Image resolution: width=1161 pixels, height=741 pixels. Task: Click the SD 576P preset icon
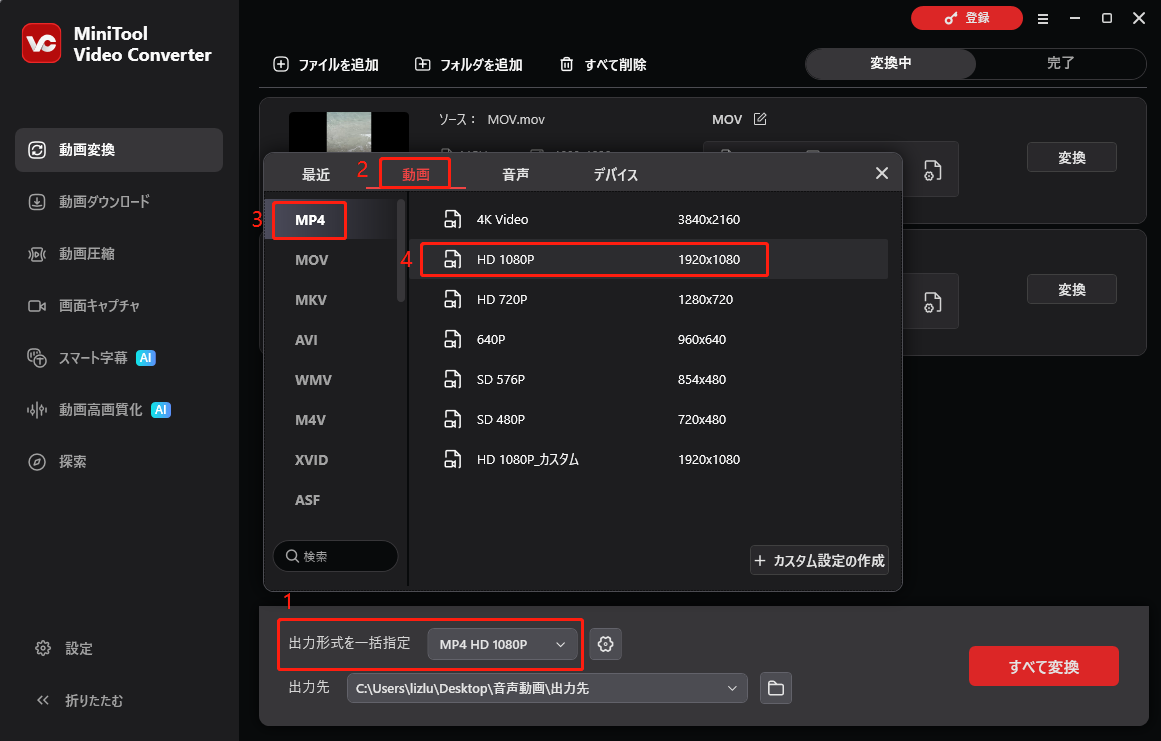point(452,379)
